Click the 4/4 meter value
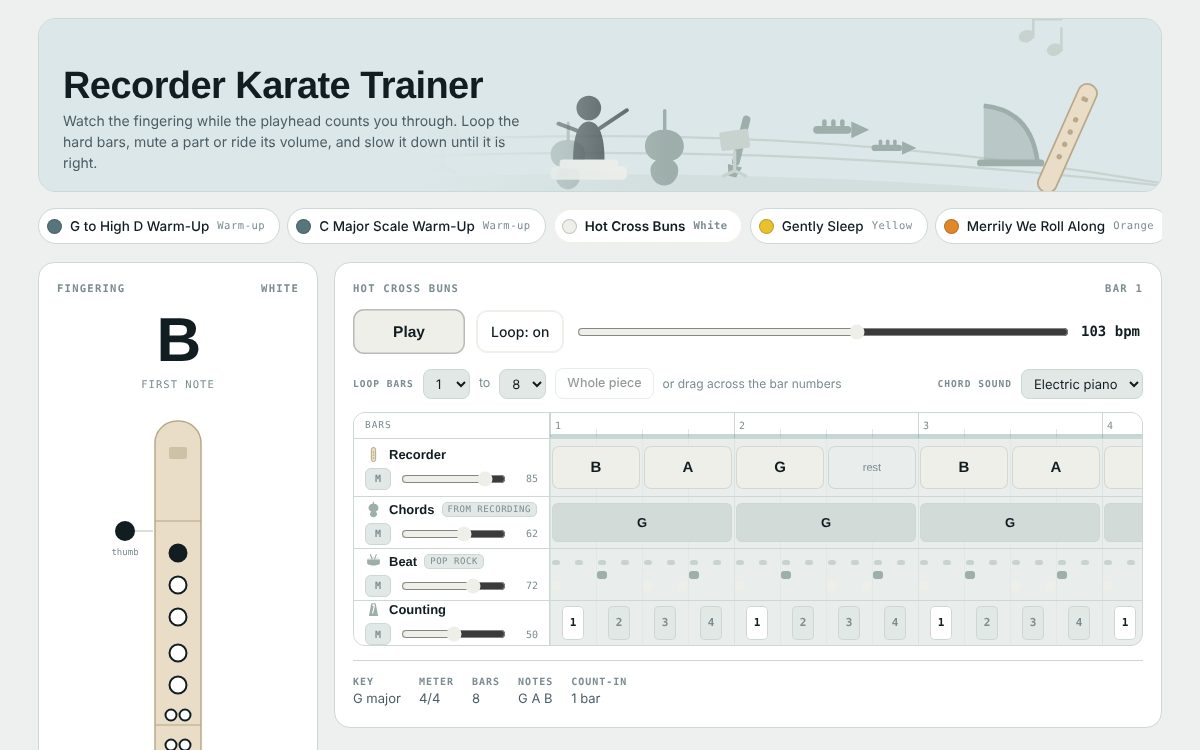Viewport: 1200px width, 750px height. tap(430, 699)
